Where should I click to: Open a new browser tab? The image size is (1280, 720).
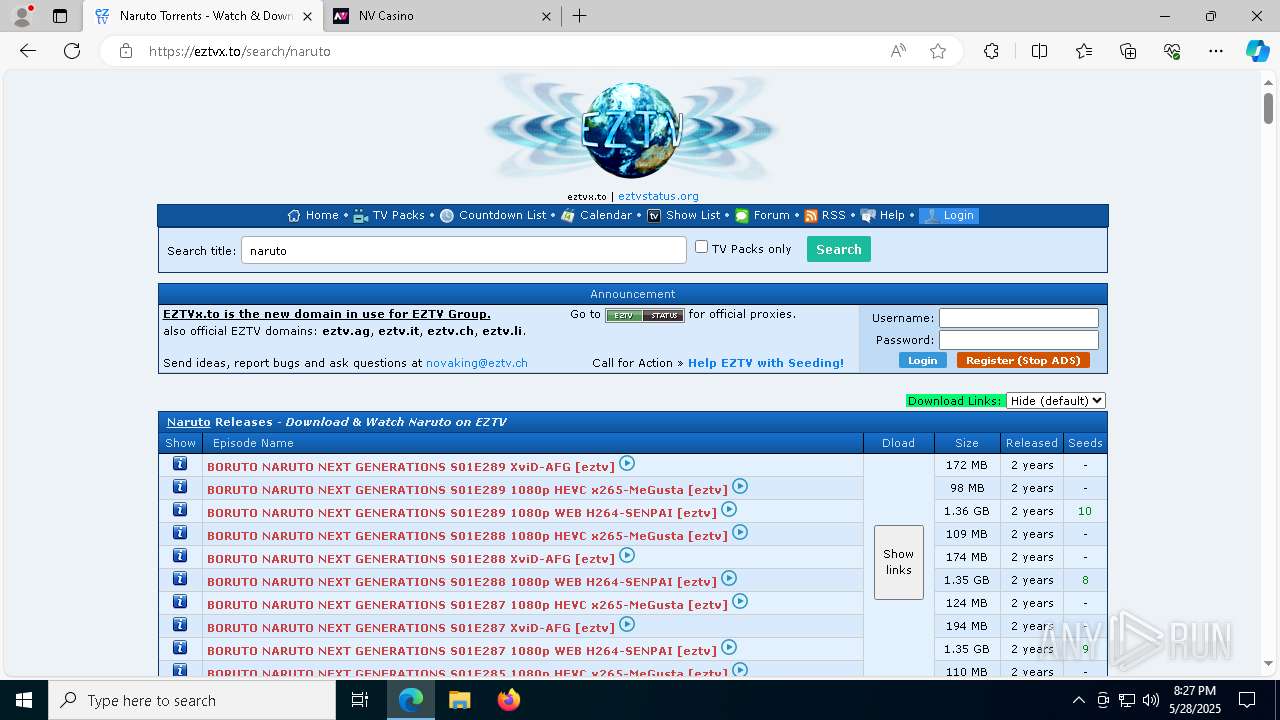[580, 16]
